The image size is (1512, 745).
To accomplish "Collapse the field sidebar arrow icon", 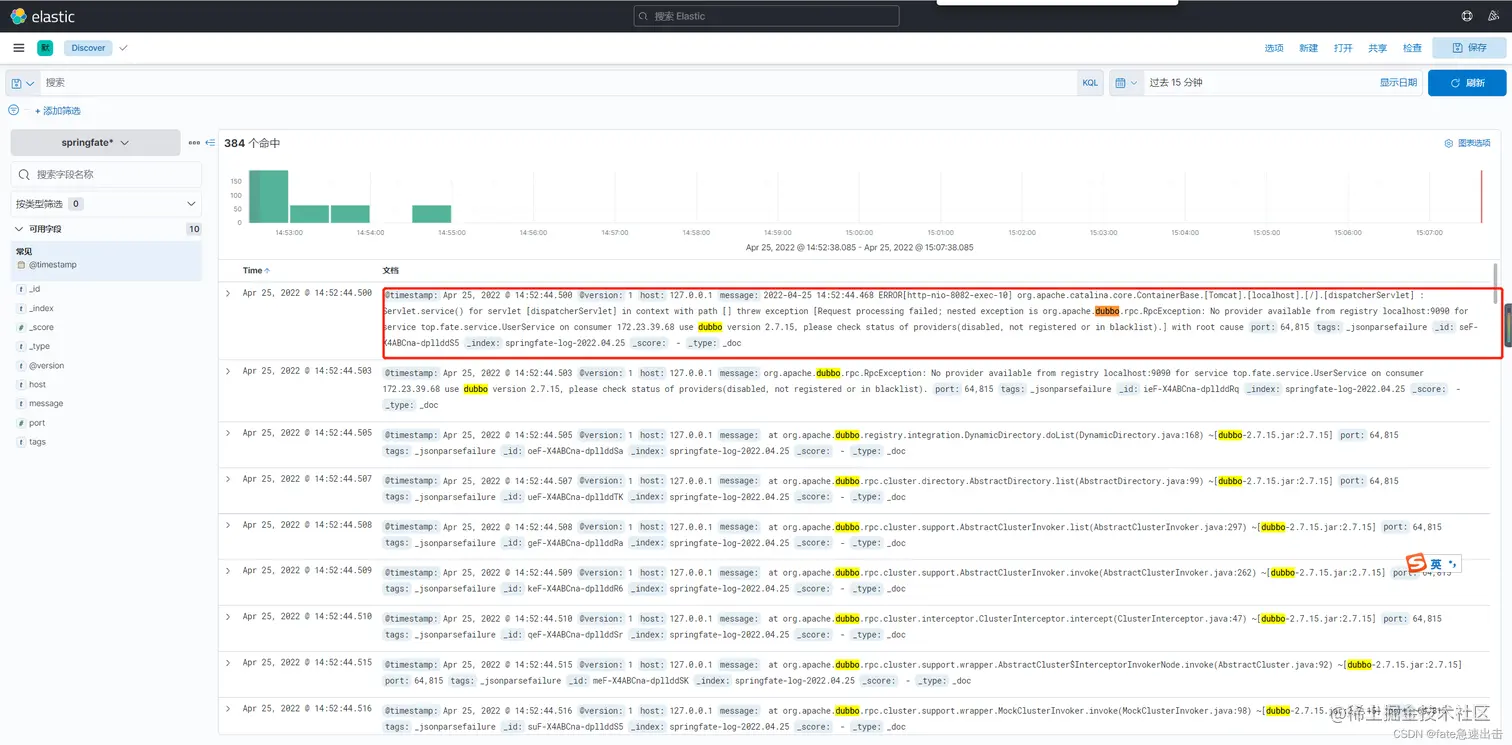I will [x=210, y=143].
